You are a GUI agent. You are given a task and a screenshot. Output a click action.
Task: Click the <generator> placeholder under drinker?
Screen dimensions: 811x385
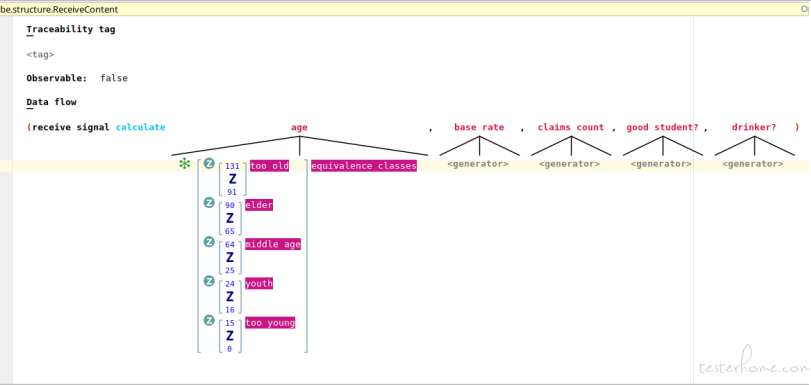tap(753, 164)
